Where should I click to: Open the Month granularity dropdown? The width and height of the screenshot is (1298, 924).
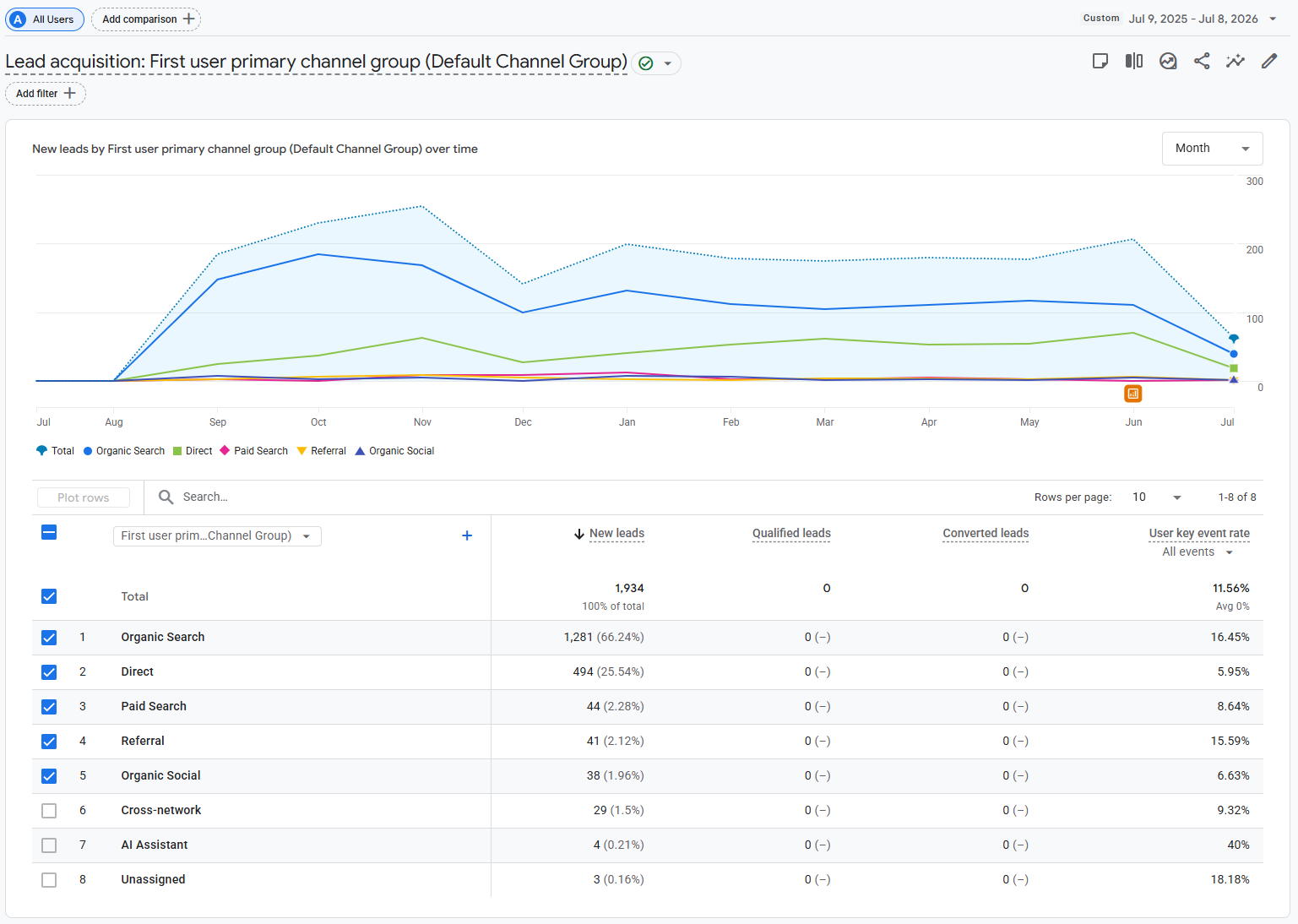1212,149
